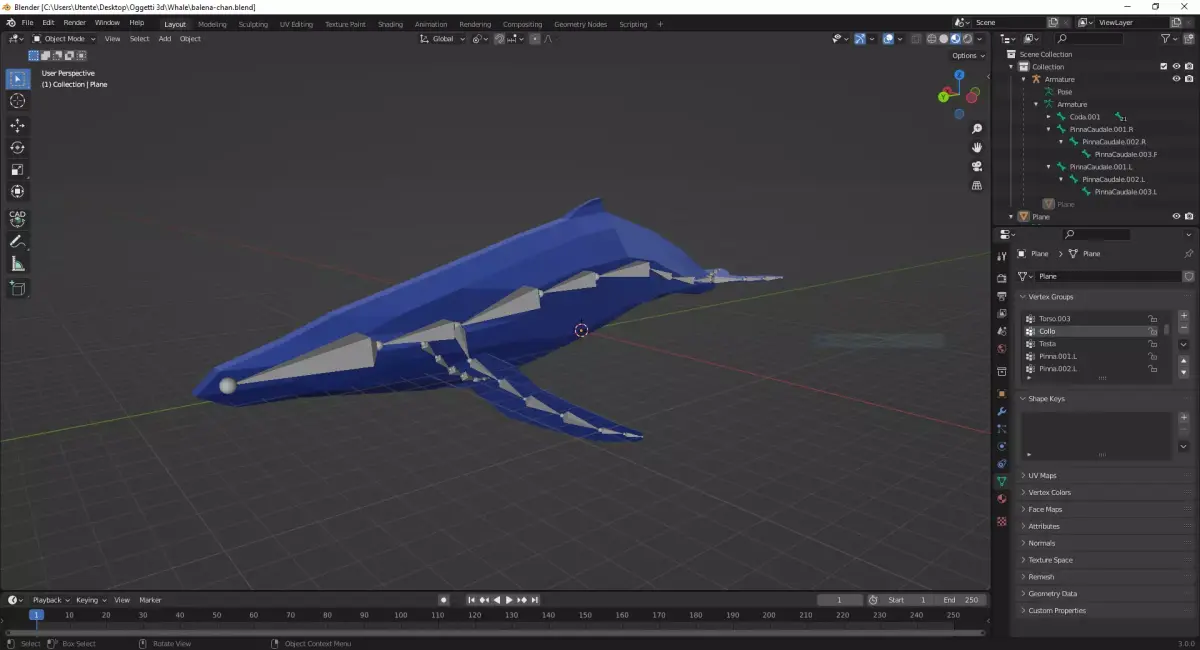Hide the Collection via its eye icon
The height and width of the screenshot is (650, 1200).
tap(1176, 67)
